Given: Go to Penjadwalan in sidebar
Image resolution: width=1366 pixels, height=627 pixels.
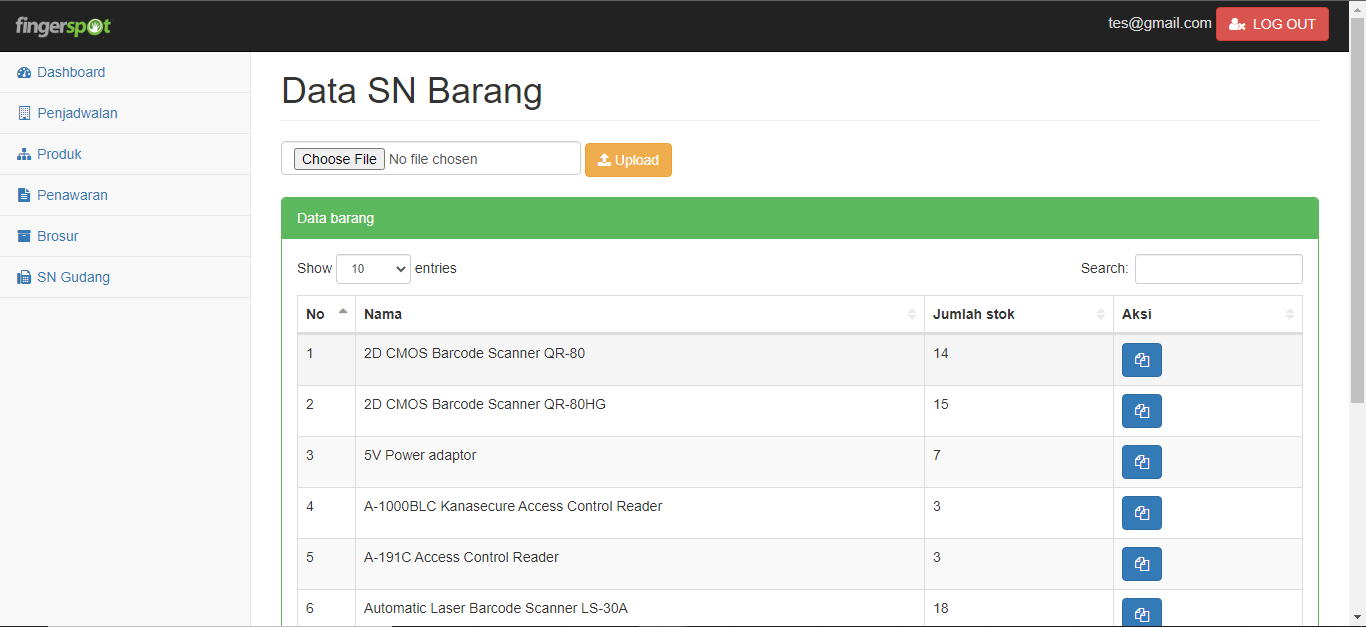Looking at the screenshot, I should [77, 113].
